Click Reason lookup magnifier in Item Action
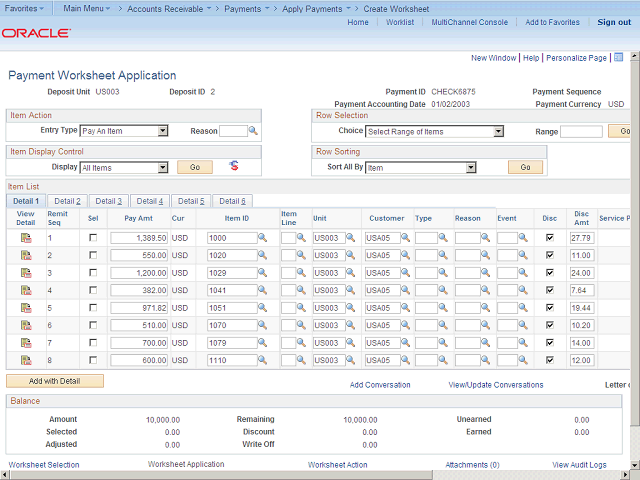640x480 pixels. click(253, 131)
